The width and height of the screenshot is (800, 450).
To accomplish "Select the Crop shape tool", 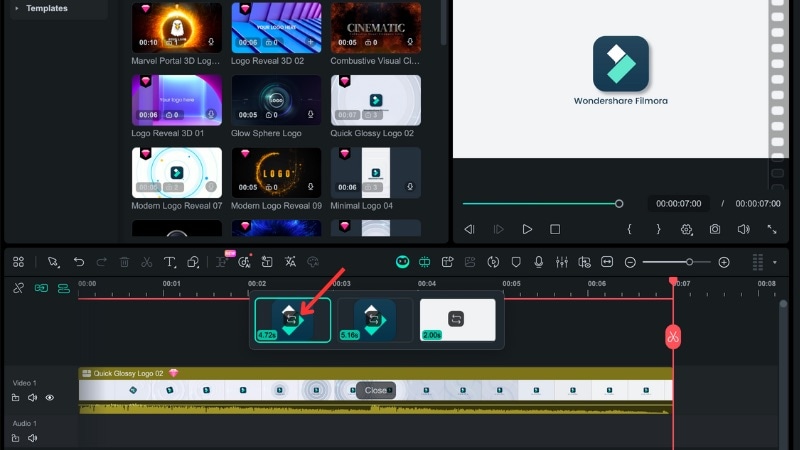I will (x=193, y=262).
